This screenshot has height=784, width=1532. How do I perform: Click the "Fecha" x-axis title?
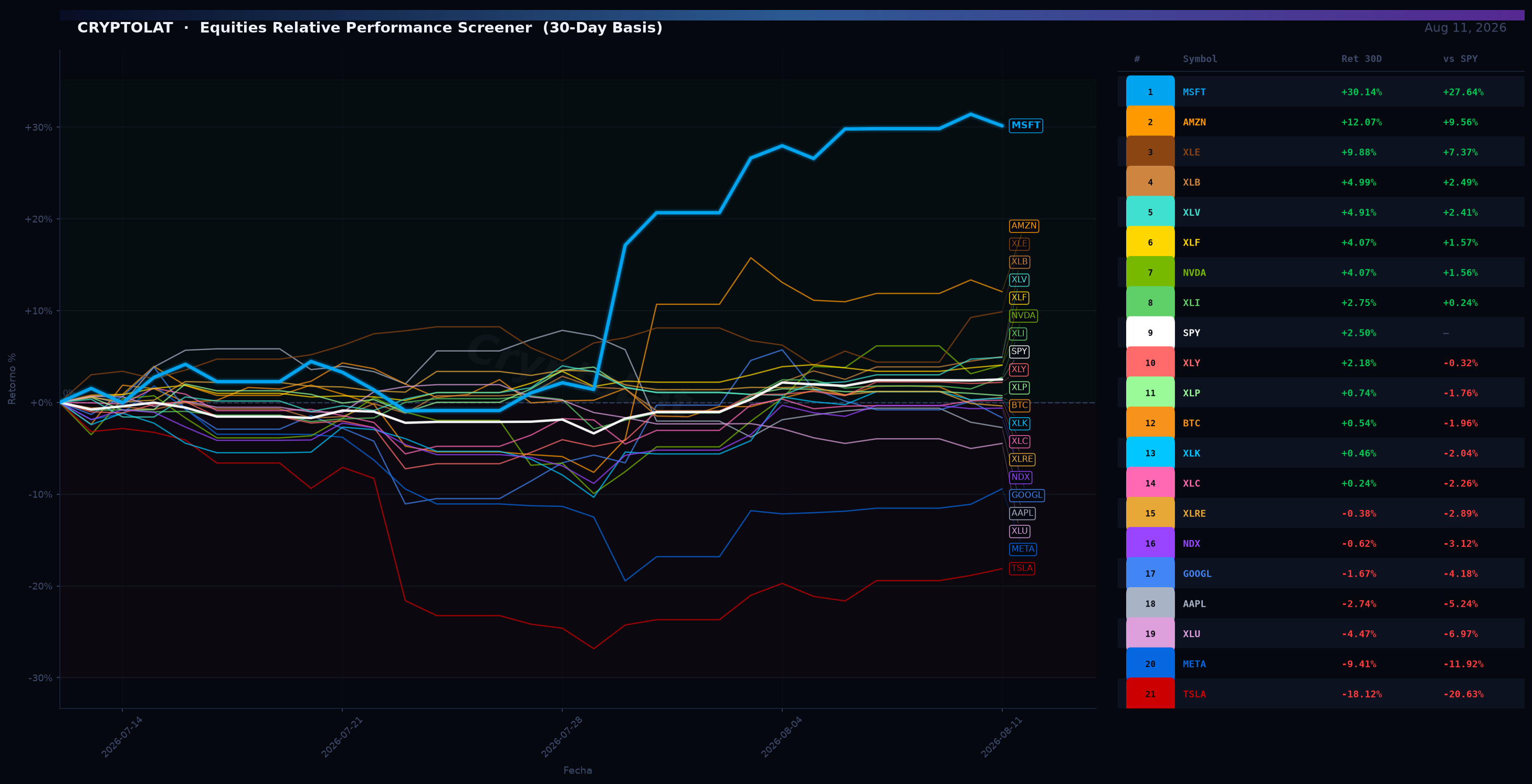[578, 770]
